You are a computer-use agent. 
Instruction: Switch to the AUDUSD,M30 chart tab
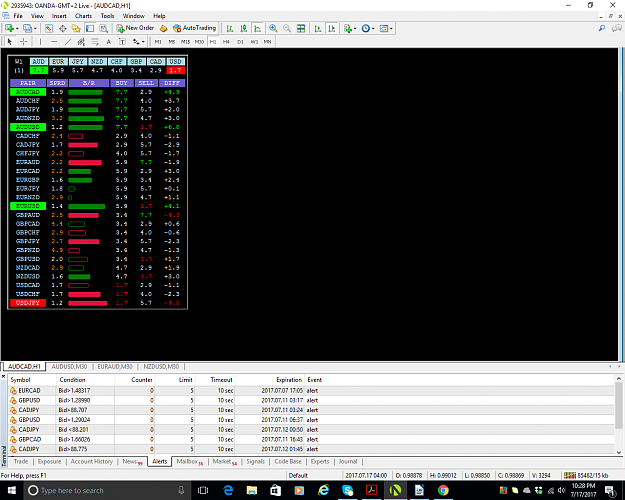69,366
